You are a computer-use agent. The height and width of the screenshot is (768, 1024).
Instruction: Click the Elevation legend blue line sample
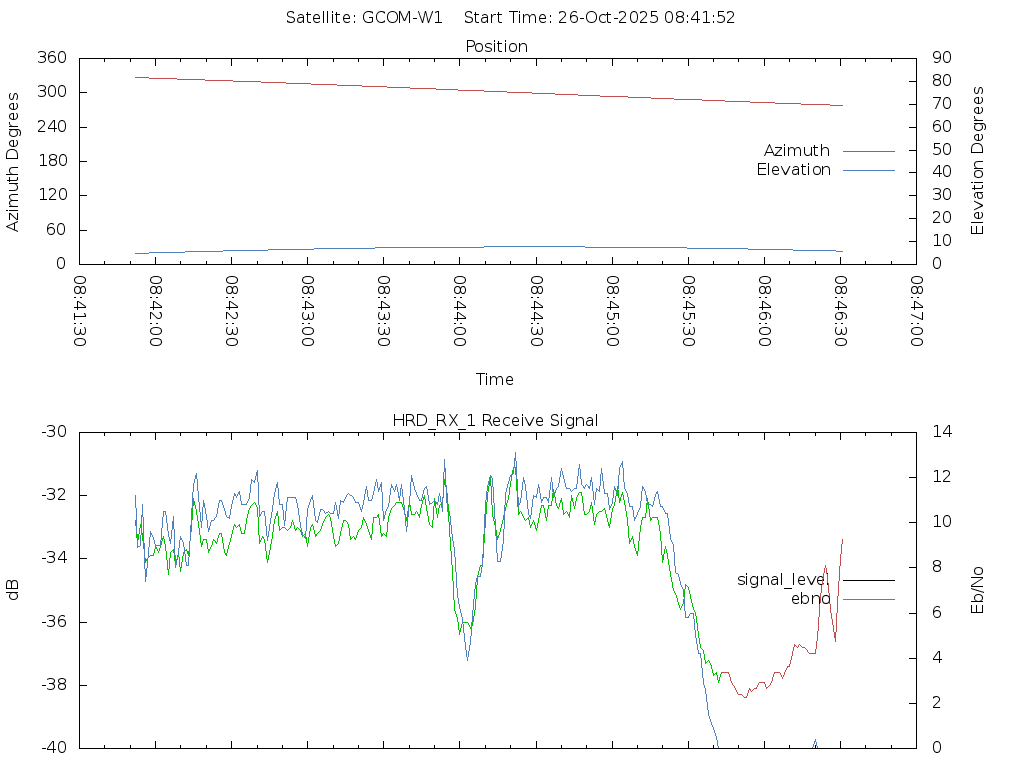(868, 170)
